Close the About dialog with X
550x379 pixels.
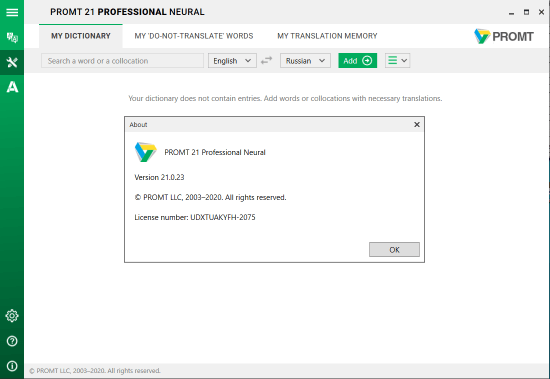[417, 125]
